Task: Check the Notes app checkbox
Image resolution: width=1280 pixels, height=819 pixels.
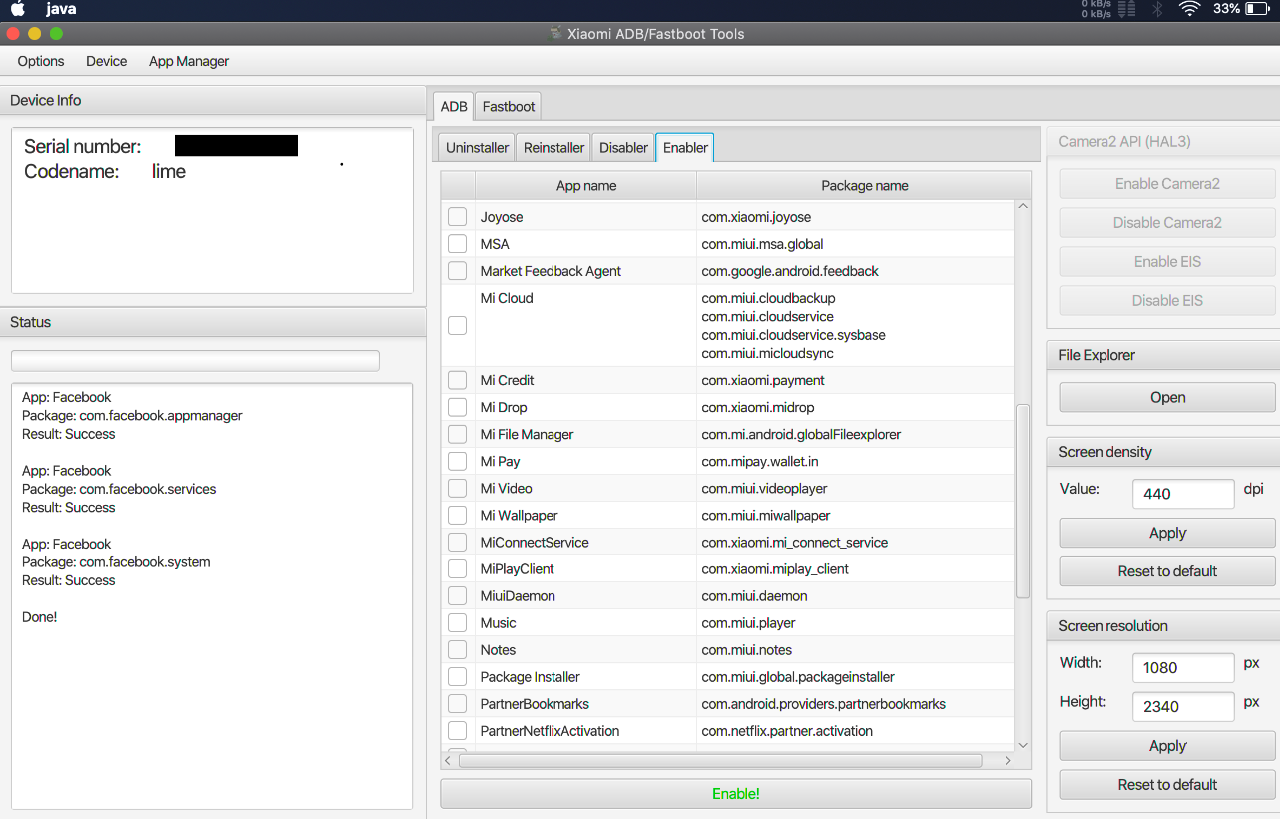Action: [457, 650]
